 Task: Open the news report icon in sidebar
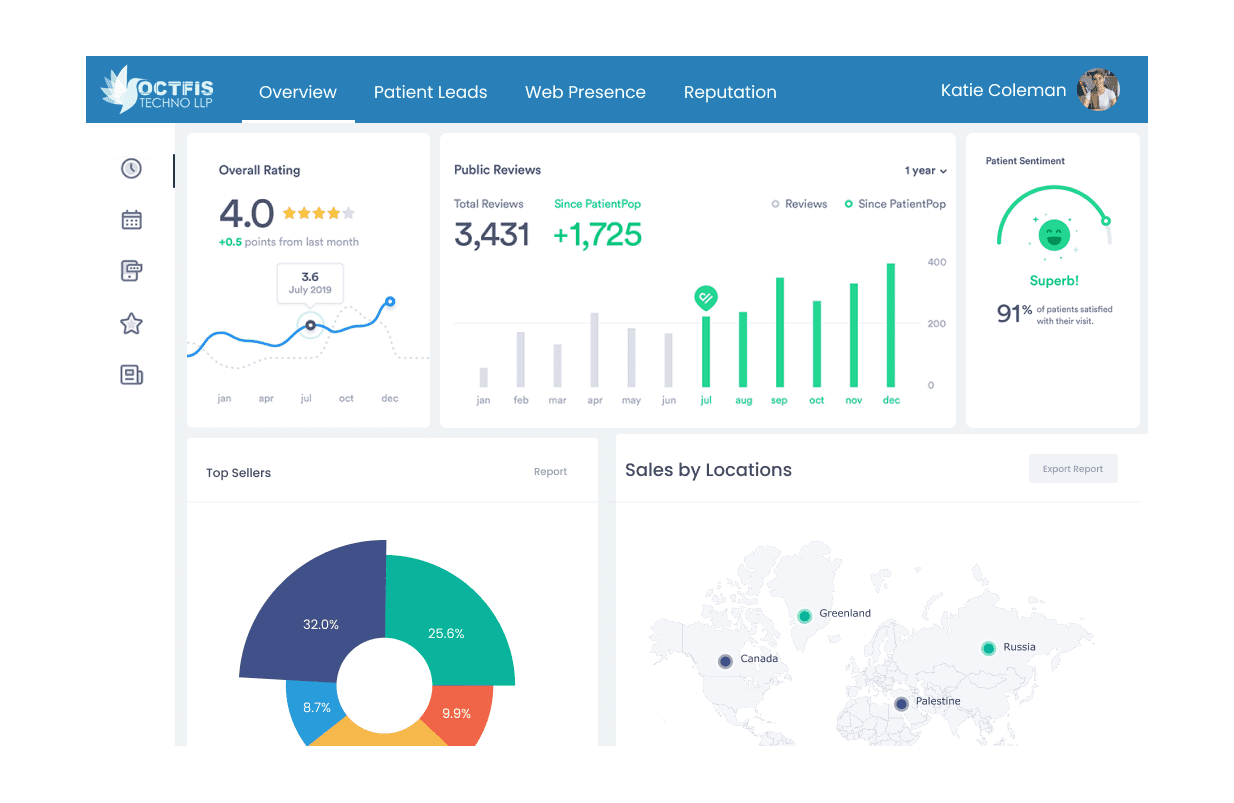131,374
